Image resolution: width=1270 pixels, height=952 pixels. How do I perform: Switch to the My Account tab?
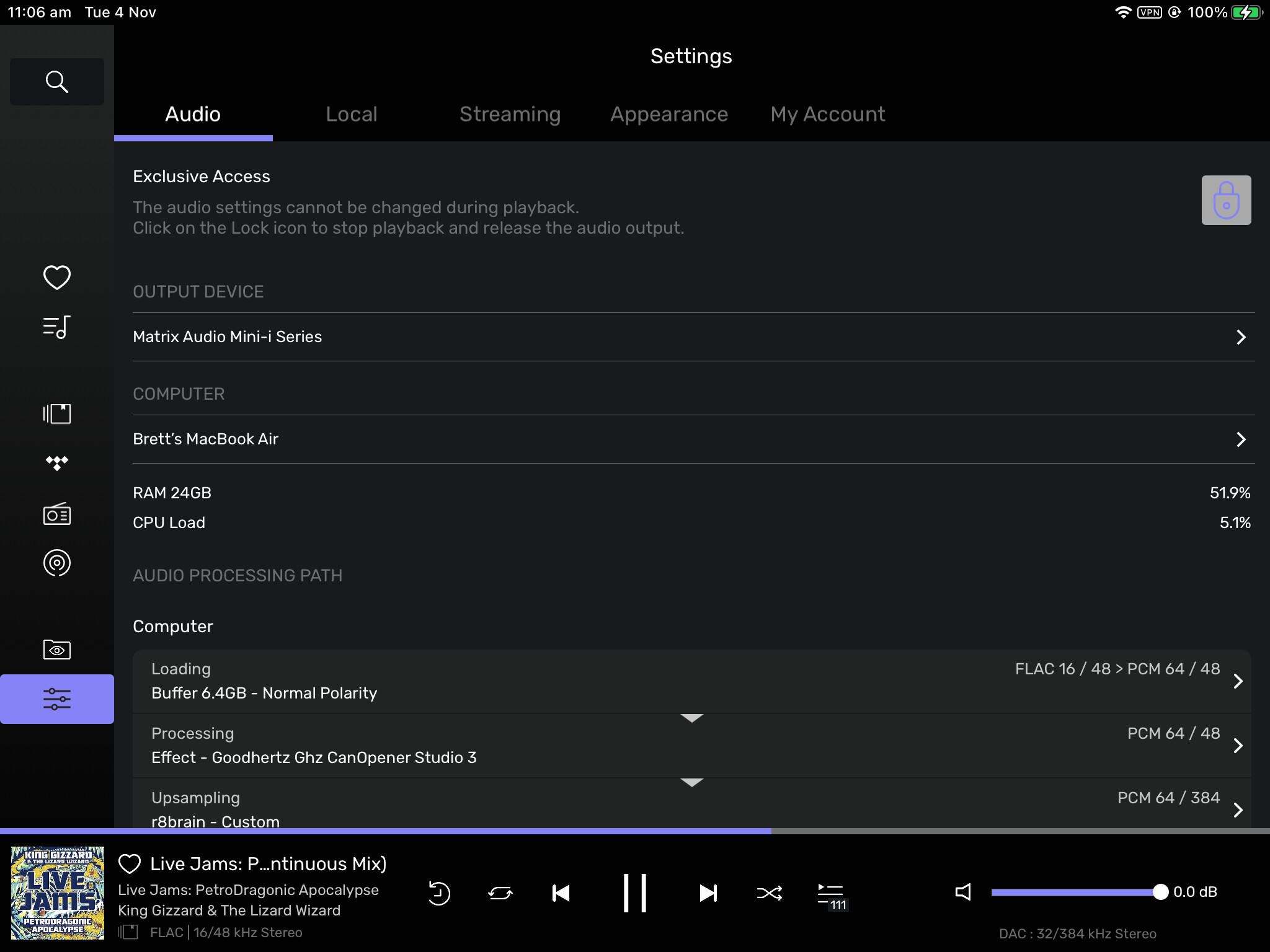point(828,114)
